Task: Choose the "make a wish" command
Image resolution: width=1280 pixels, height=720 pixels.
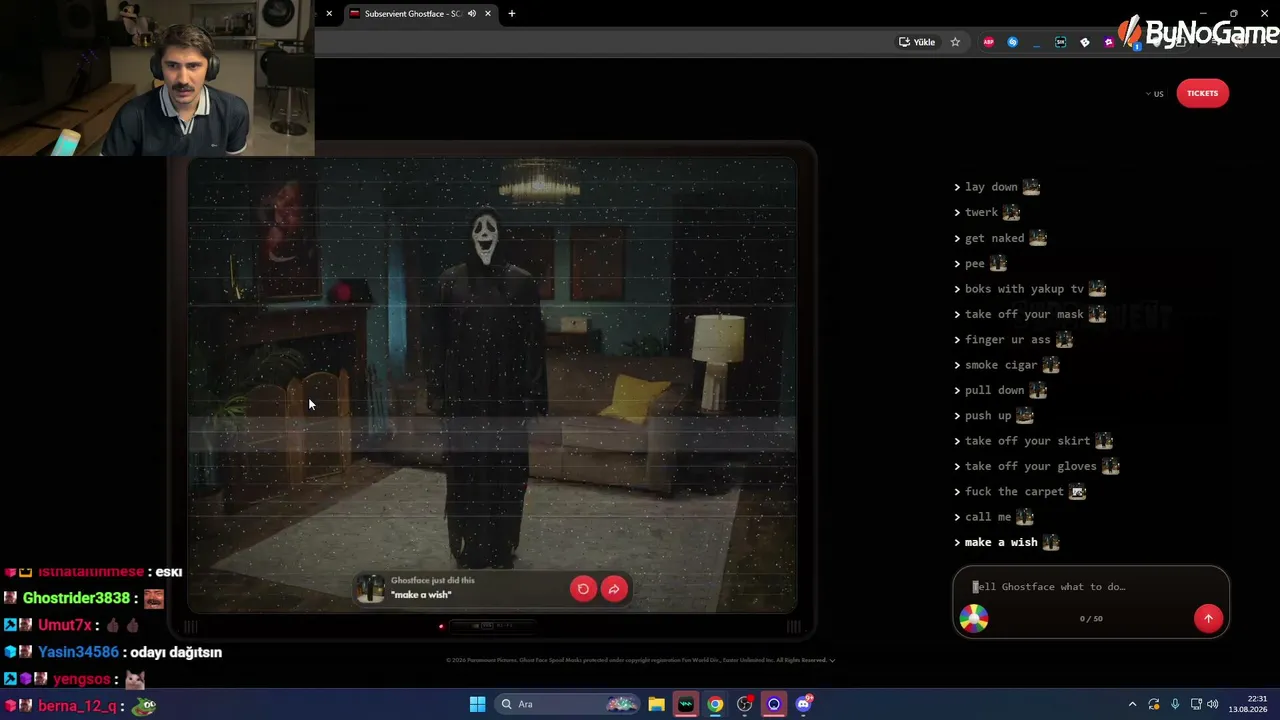Action: click(1001, 542)
